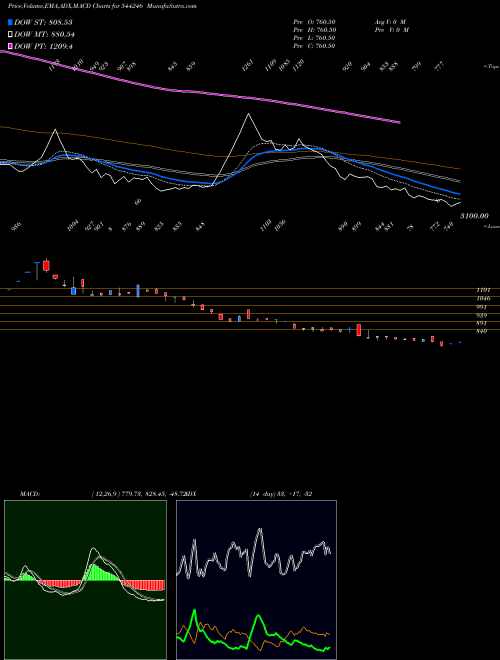This screenshot has width=500, height=660.
Task: Click the 1191 horizontal level label
Action: tap(483, 290)
